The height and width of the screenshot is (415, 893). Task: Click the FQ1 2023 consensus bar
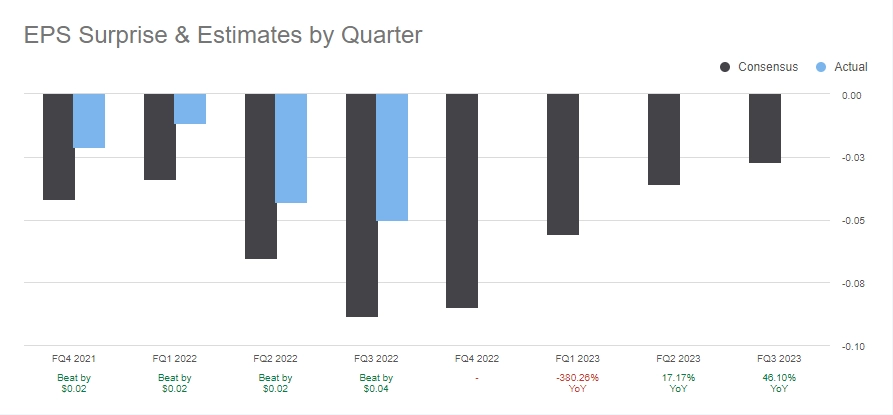(563, 165)
